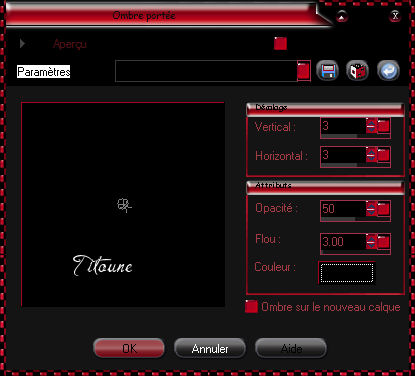
Task: Open the Horizontal value slider popup button
Action: (x=384, y=155)
